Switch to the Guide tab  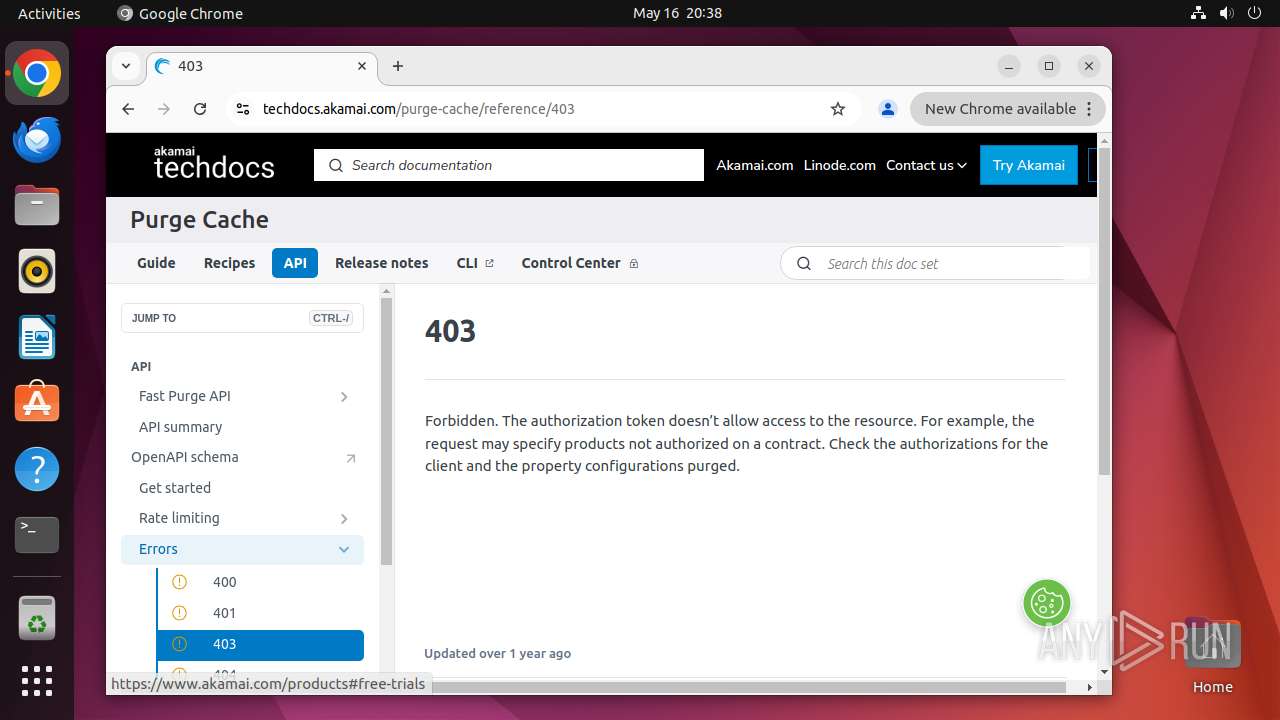(x=156, y=263)
